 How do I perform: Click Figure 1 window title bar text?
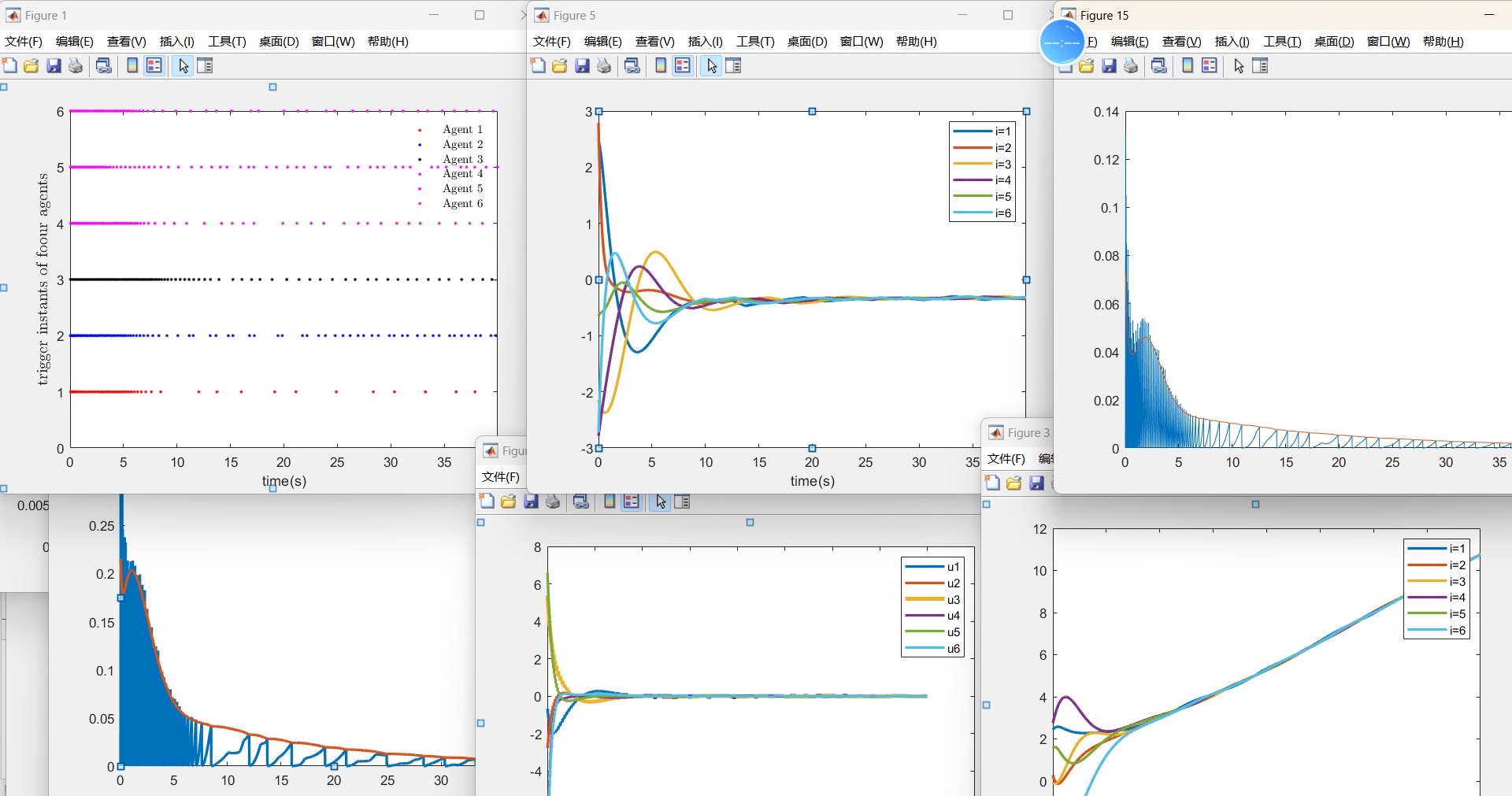pyautogui.click(x=46, y=15)
